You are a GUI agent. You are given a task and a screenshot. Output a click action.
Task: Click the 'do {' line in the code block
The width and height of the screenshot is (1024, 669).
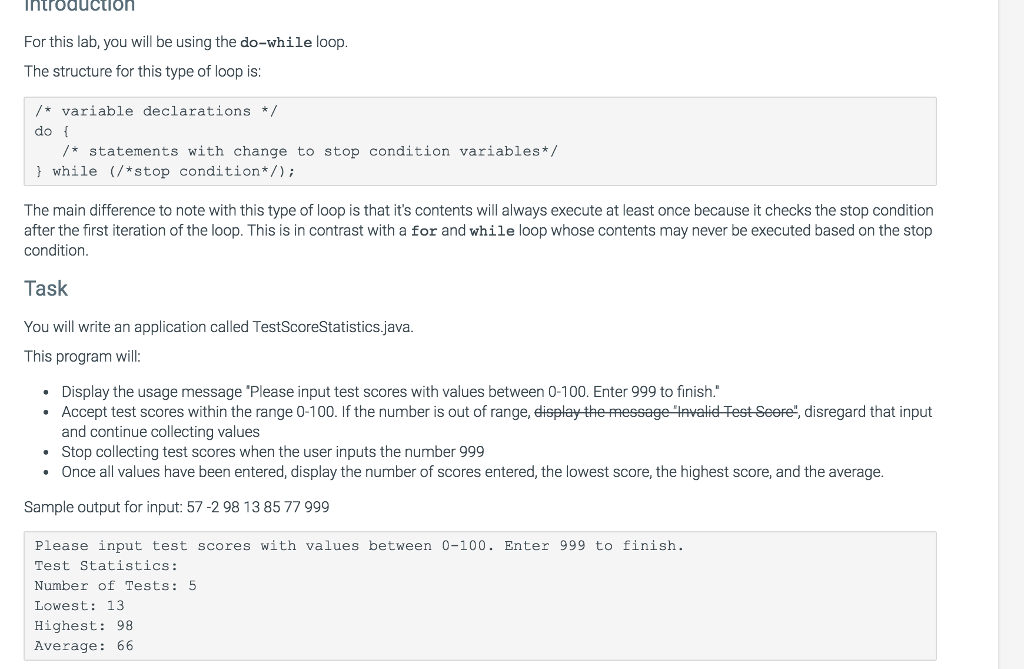[52, 131]
